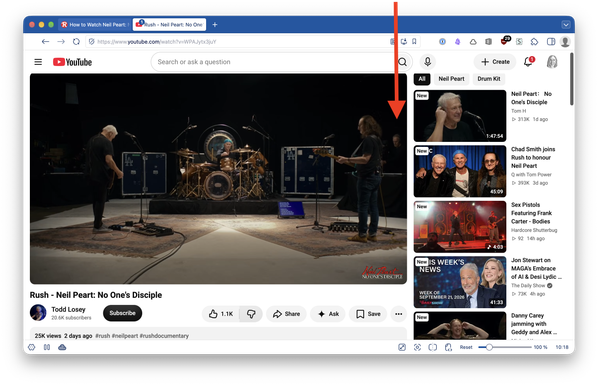The height and width of the screenshot is (385, 598).
Task: Open the 'Danny Carey jamming with Geddy' title
Action: pos(534,324)
